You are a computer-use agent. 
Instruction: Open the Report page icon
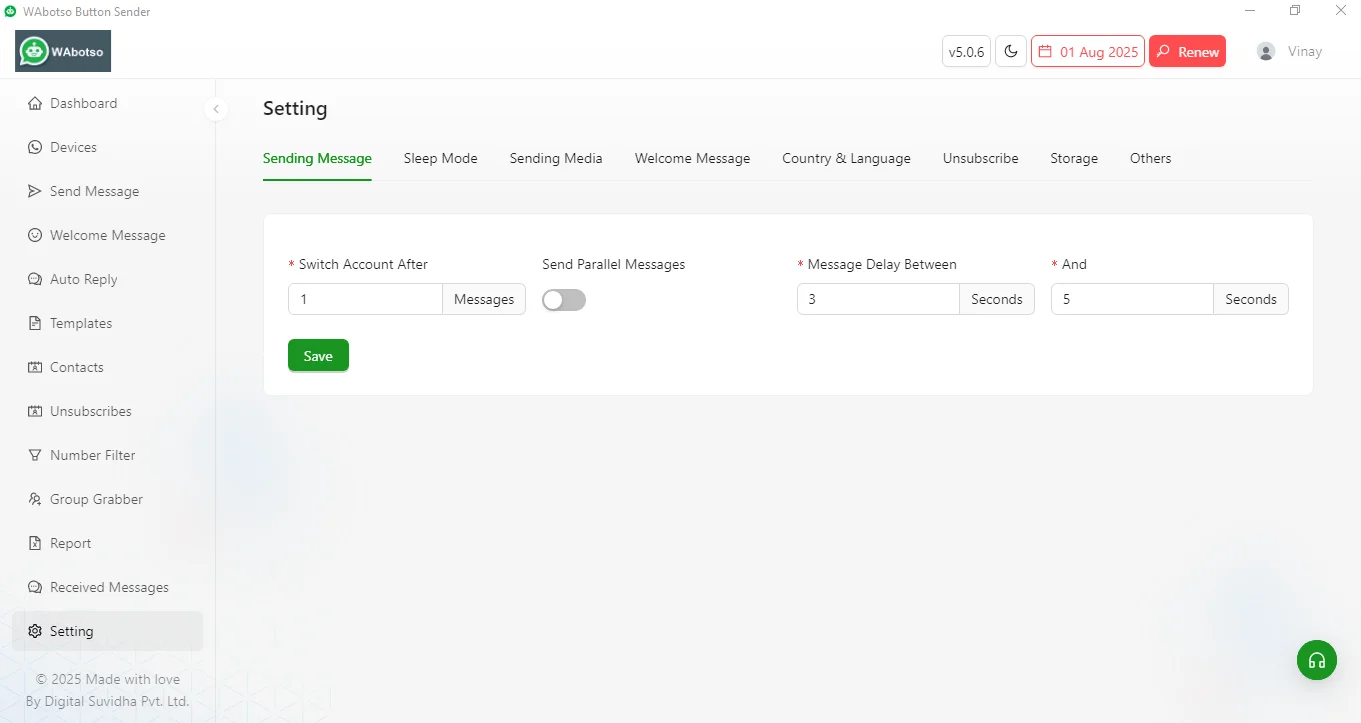point(35,543)
